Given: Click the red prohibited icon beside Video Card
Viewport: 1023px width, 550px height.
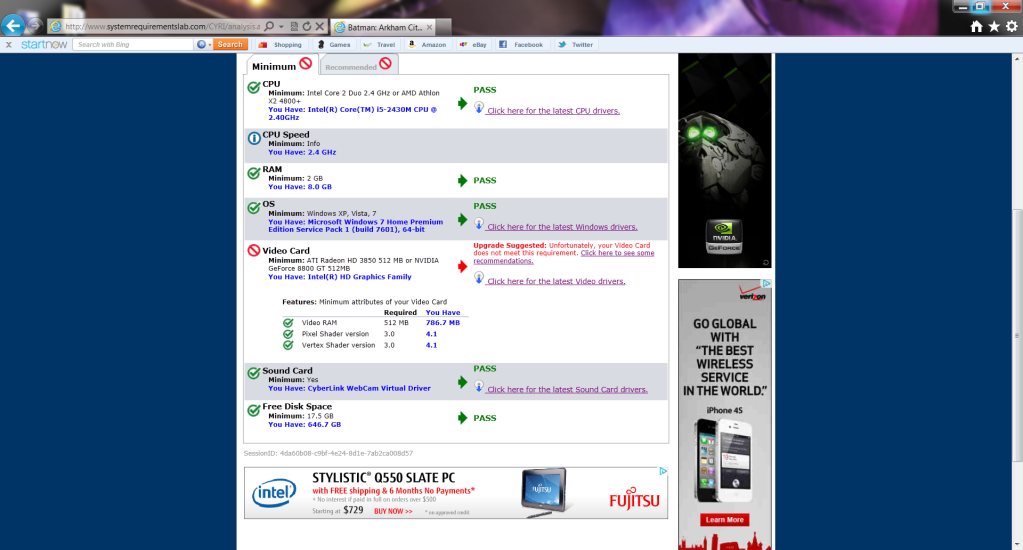Looking at the screenshot, I should 254,251.
